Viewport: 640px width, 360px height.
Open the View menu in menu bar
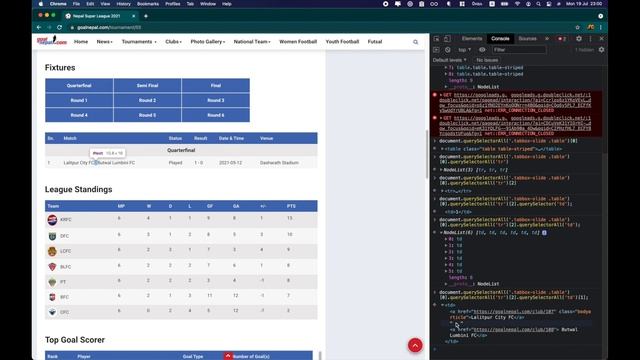tap(105, 4)
